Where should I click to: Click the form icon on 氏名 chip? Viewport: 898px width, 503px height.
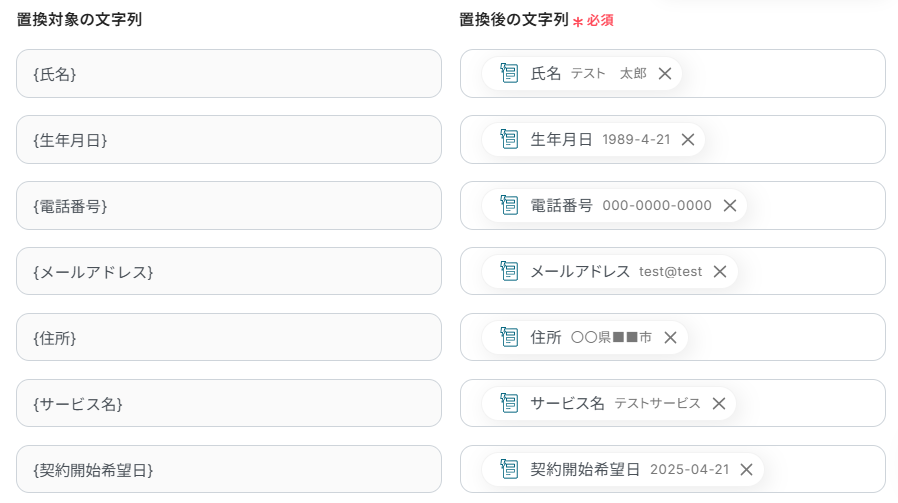[509, 73]
